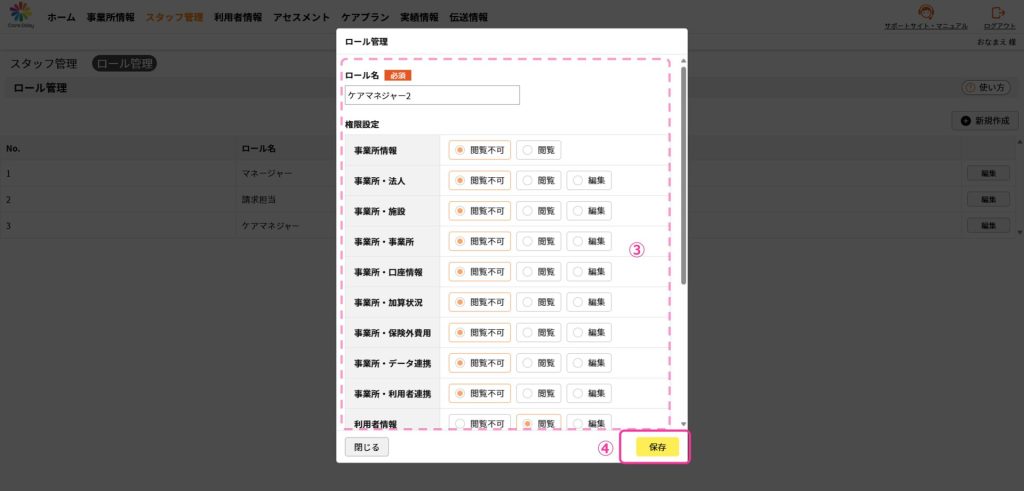Open the support site manual icon
Viewport: 1024px width, 491px height.
tap(926, 13)
